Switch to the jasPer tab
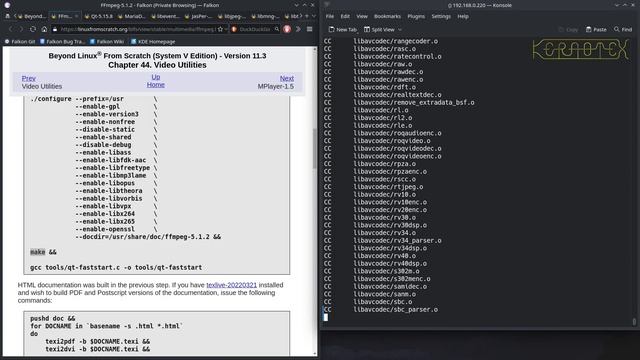Viewport: 640px width, 360px height. [x=198, y=16]
